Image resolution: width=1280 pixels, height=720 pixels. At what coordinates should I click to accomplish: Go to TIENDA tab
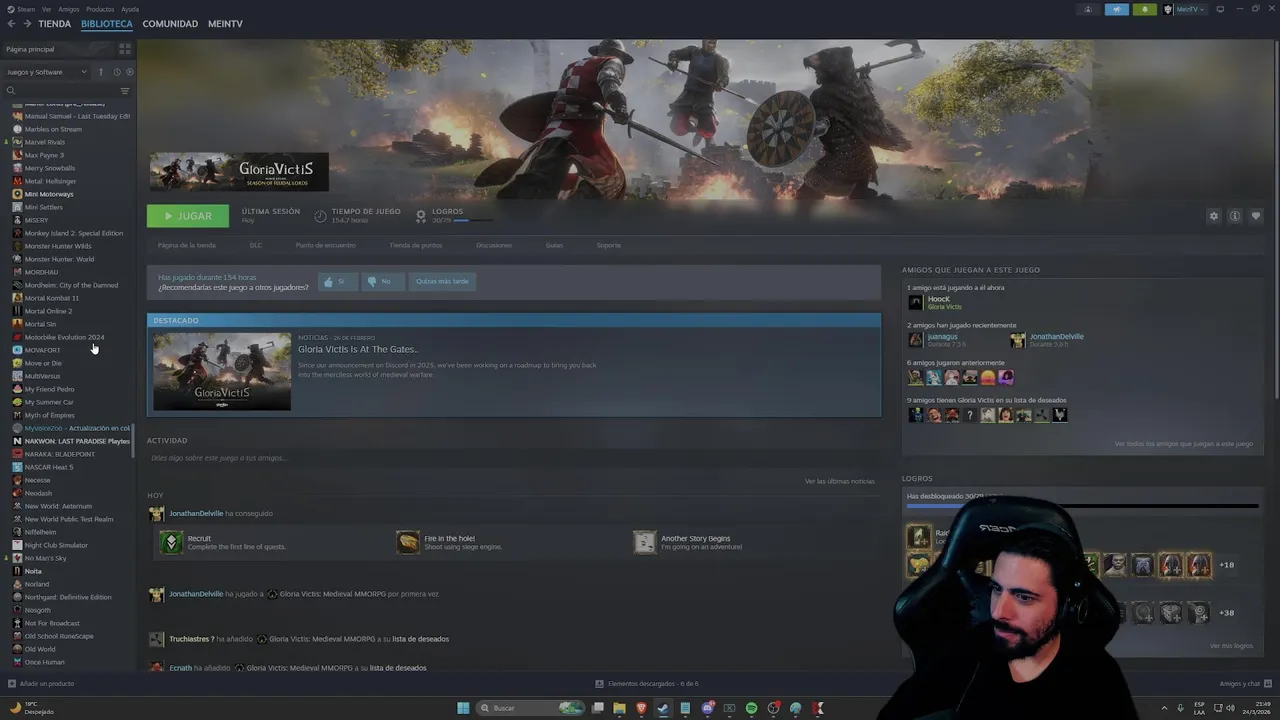click(x=54, y=24)
